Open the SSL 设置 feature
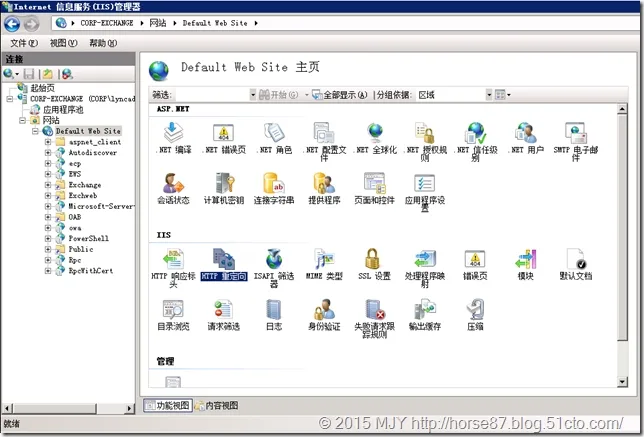The height and width of the screenshot is (437, 644). 375,264
